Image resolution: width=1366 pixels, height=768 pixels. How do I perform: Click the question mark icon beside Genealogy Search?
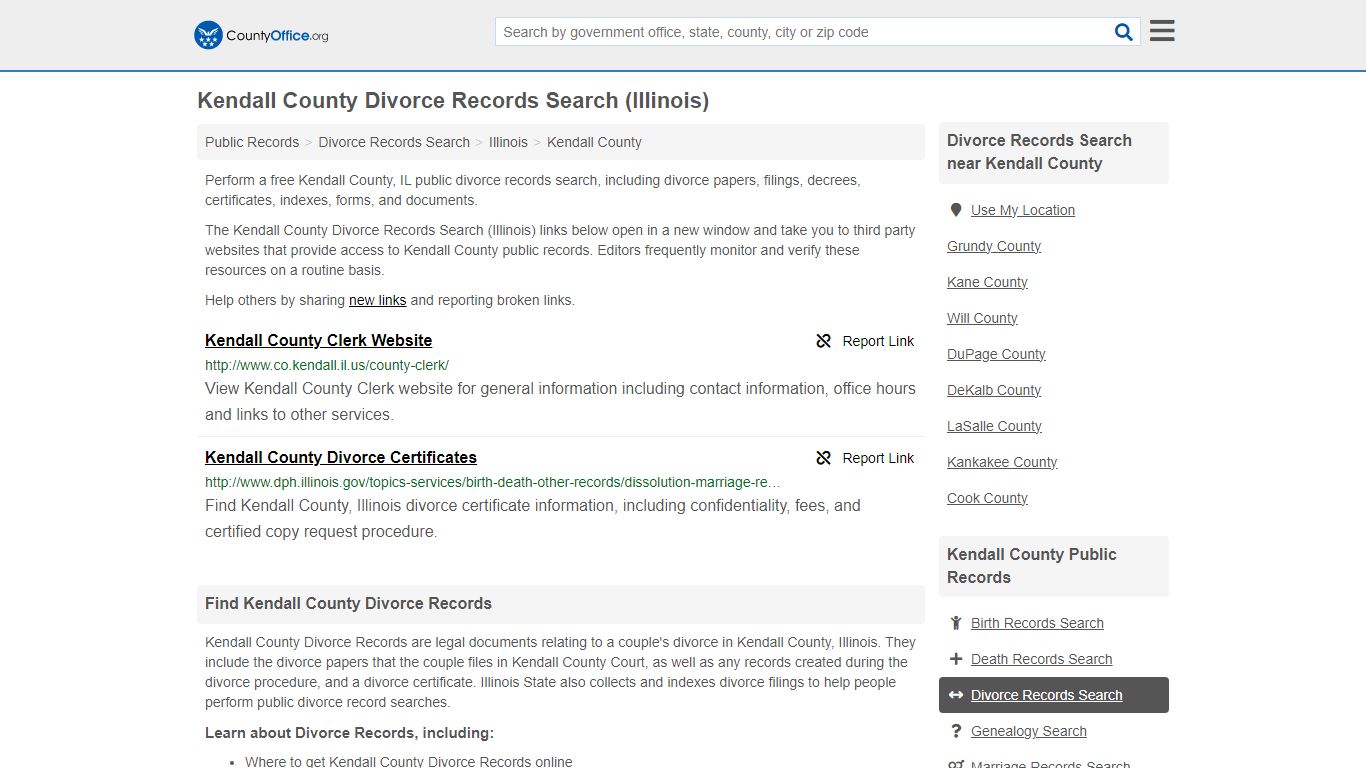click(956, 731)
